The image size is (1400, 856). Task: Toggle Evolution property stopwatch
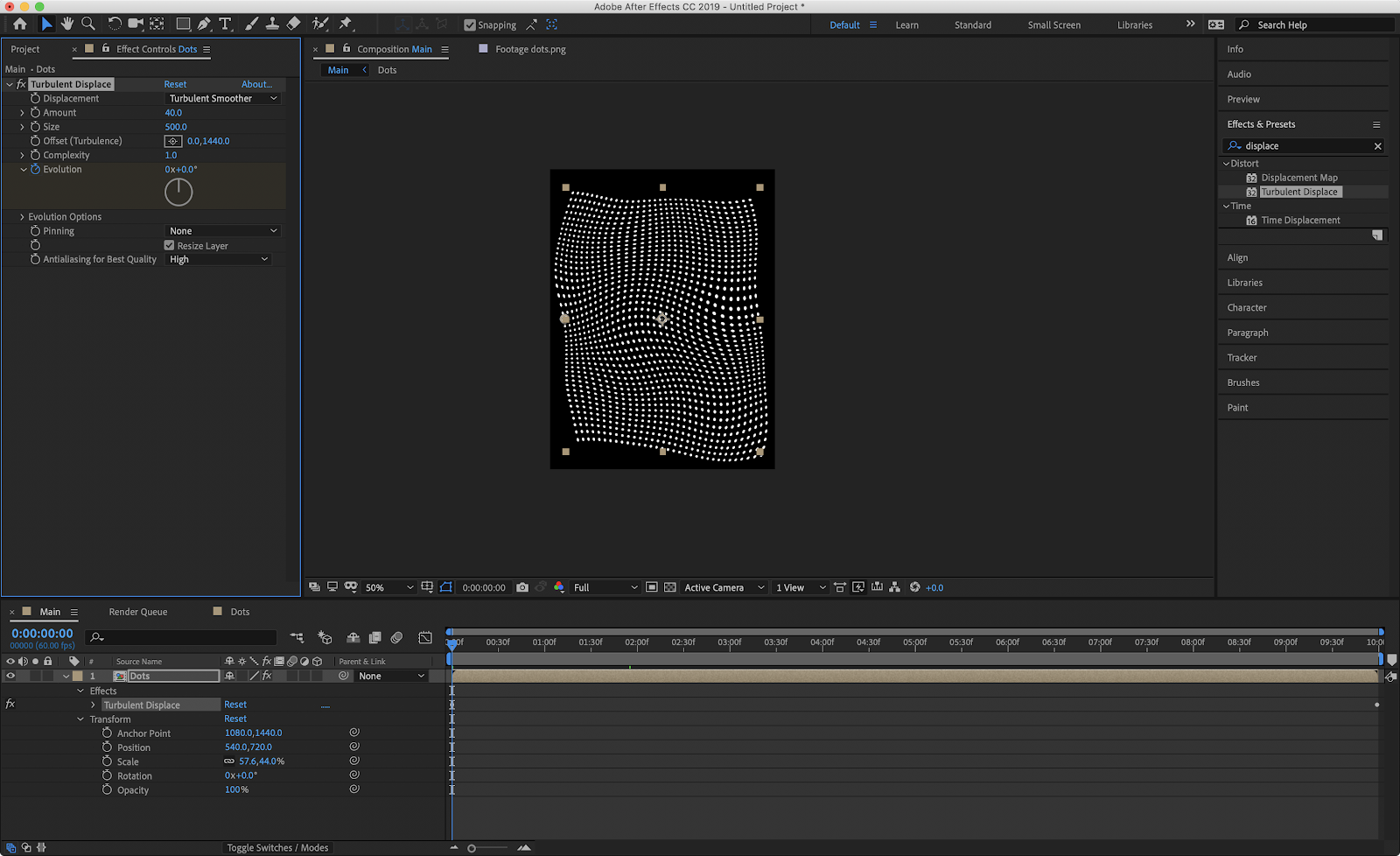click(36, 169)
